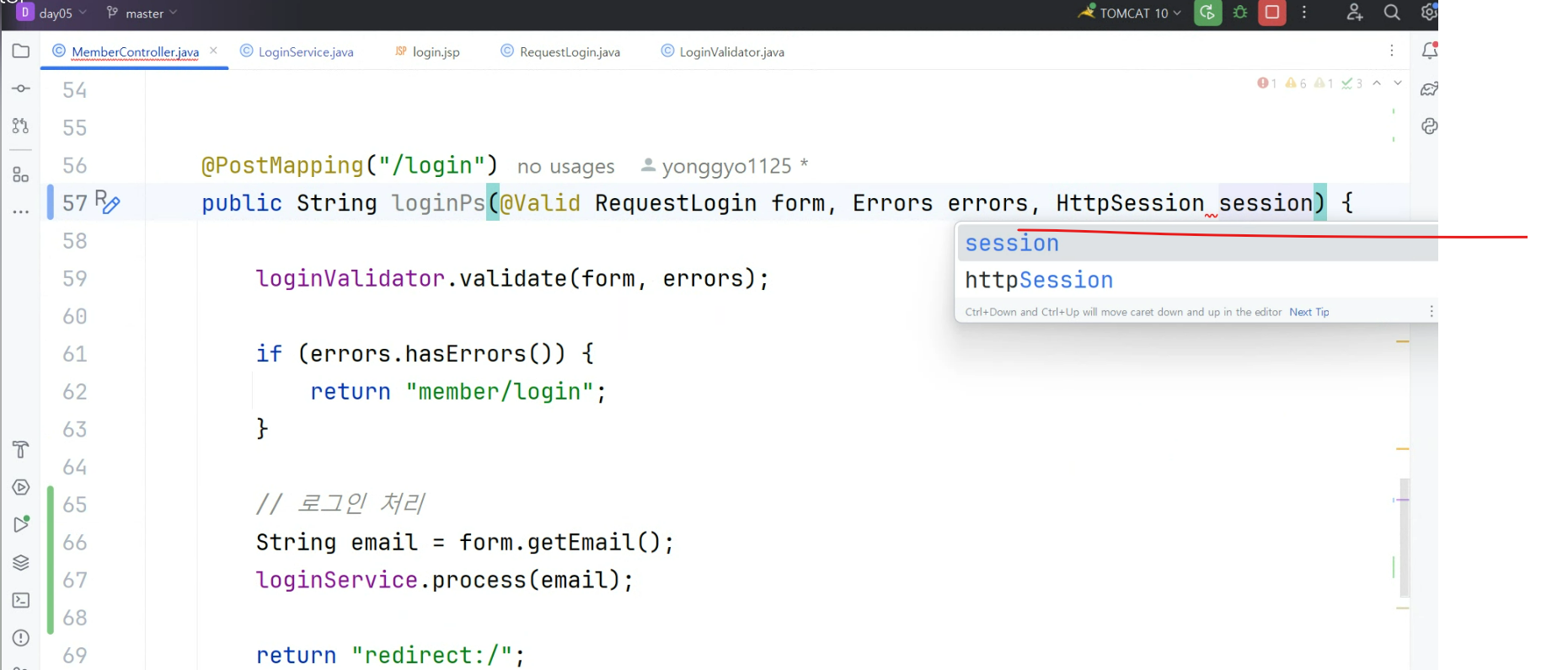The width and height of the screenshot is (1568, 670).
Task: Open the Build hammer tool window
Action: point(21,449)
